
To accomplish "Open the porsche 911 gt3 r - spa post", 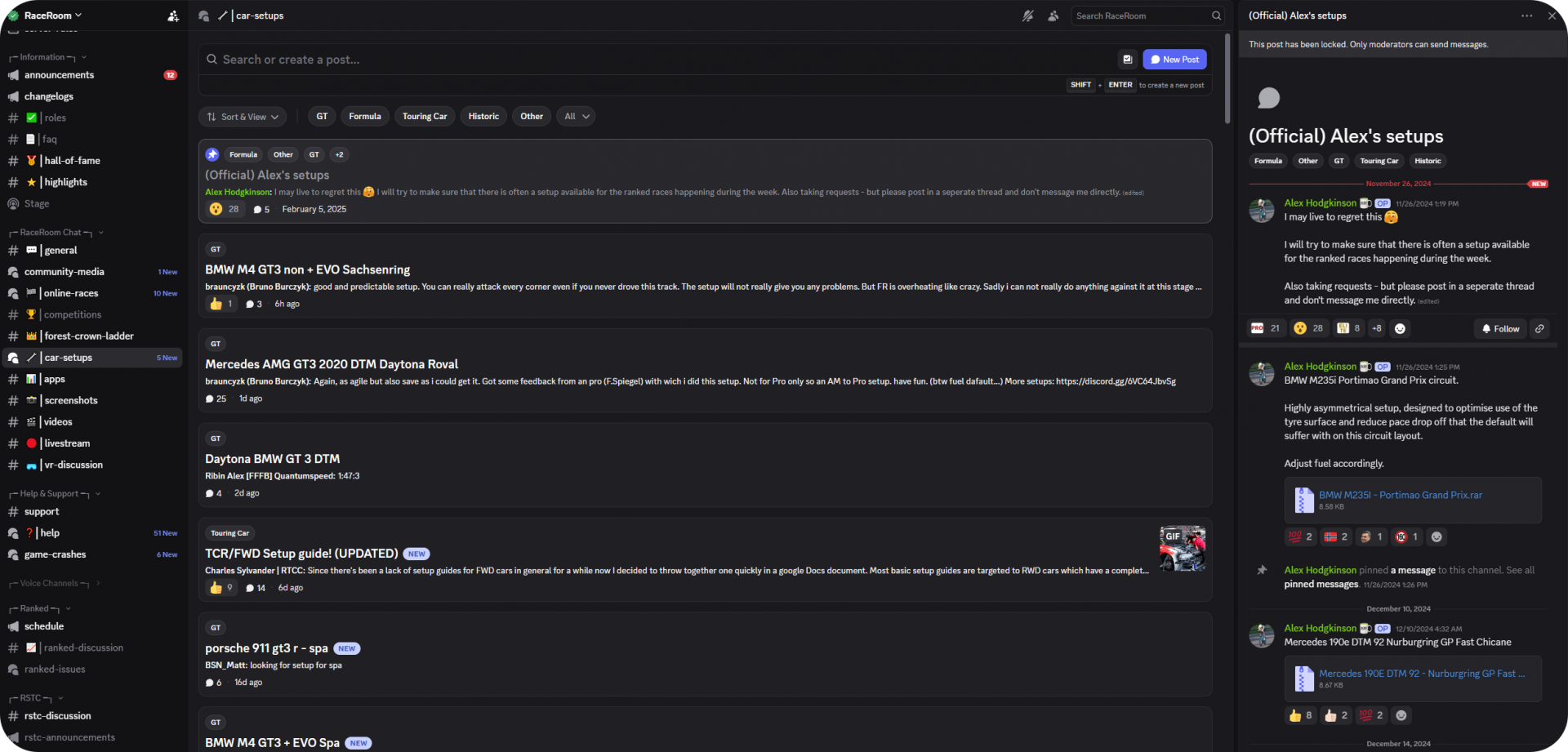I will pos(705,655).
